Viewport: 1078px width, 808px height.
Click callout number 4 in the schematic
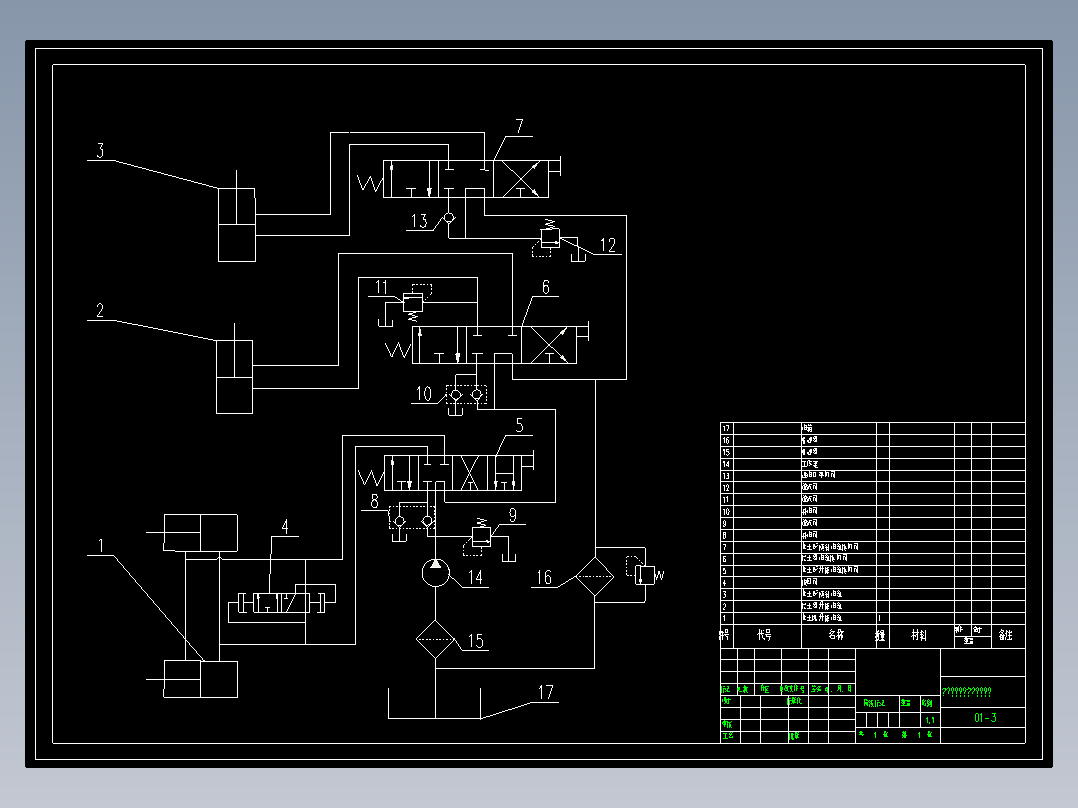click(x=285, y=527)
